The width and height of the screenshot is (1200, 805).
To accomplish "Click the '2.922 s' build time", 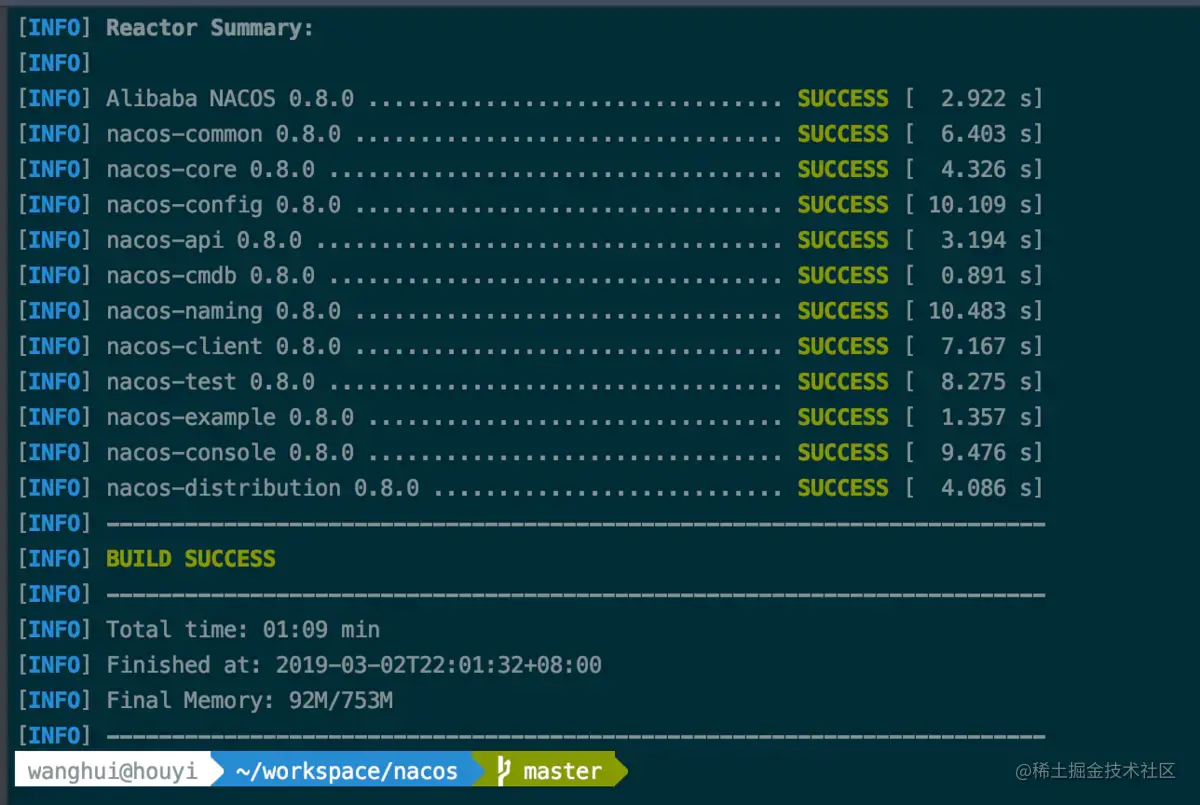I will [x=985, y=99].
